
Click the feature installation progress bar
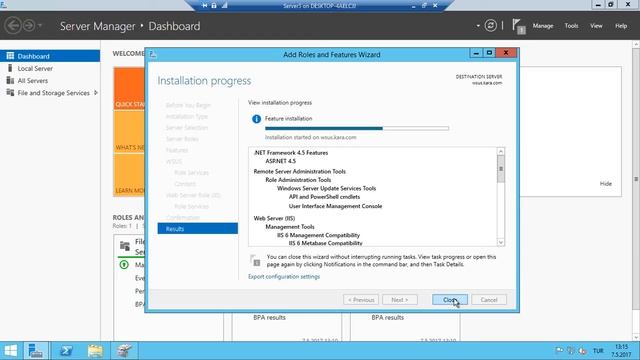point(357,128)
